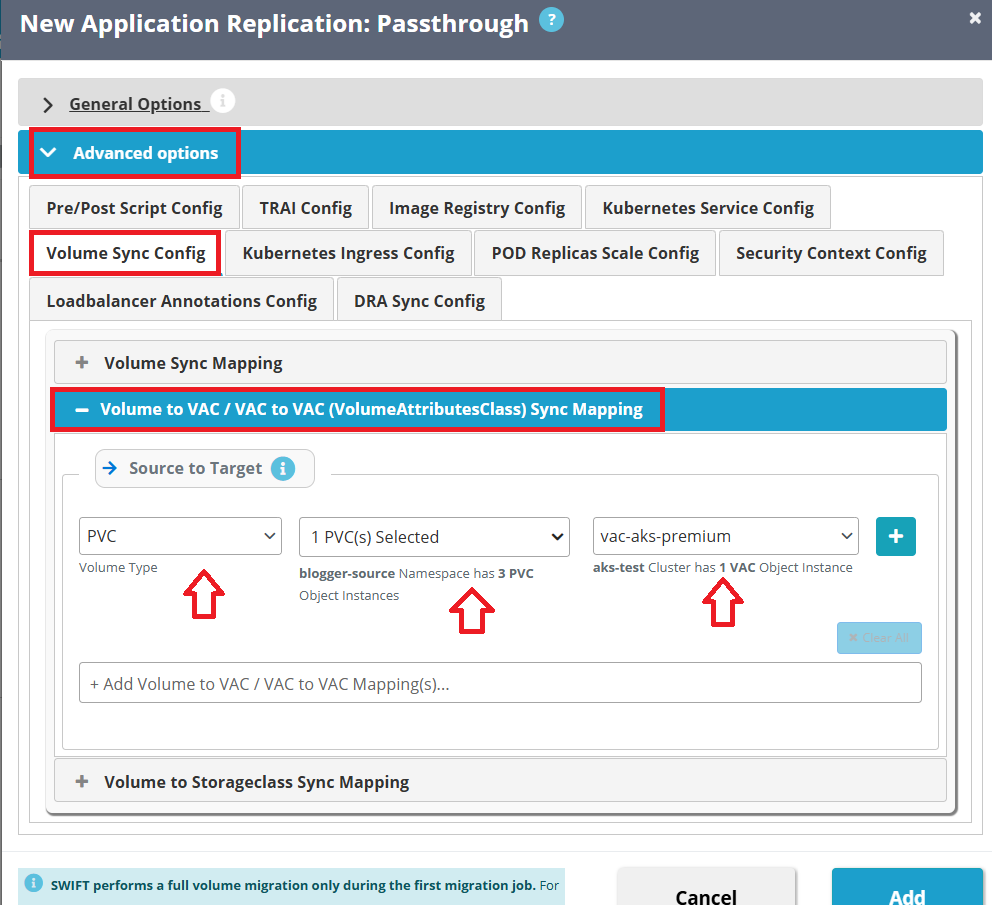Screen dimensions: 992x905
Task: Click the Source to Target info icon
Action: click(283, 469)
